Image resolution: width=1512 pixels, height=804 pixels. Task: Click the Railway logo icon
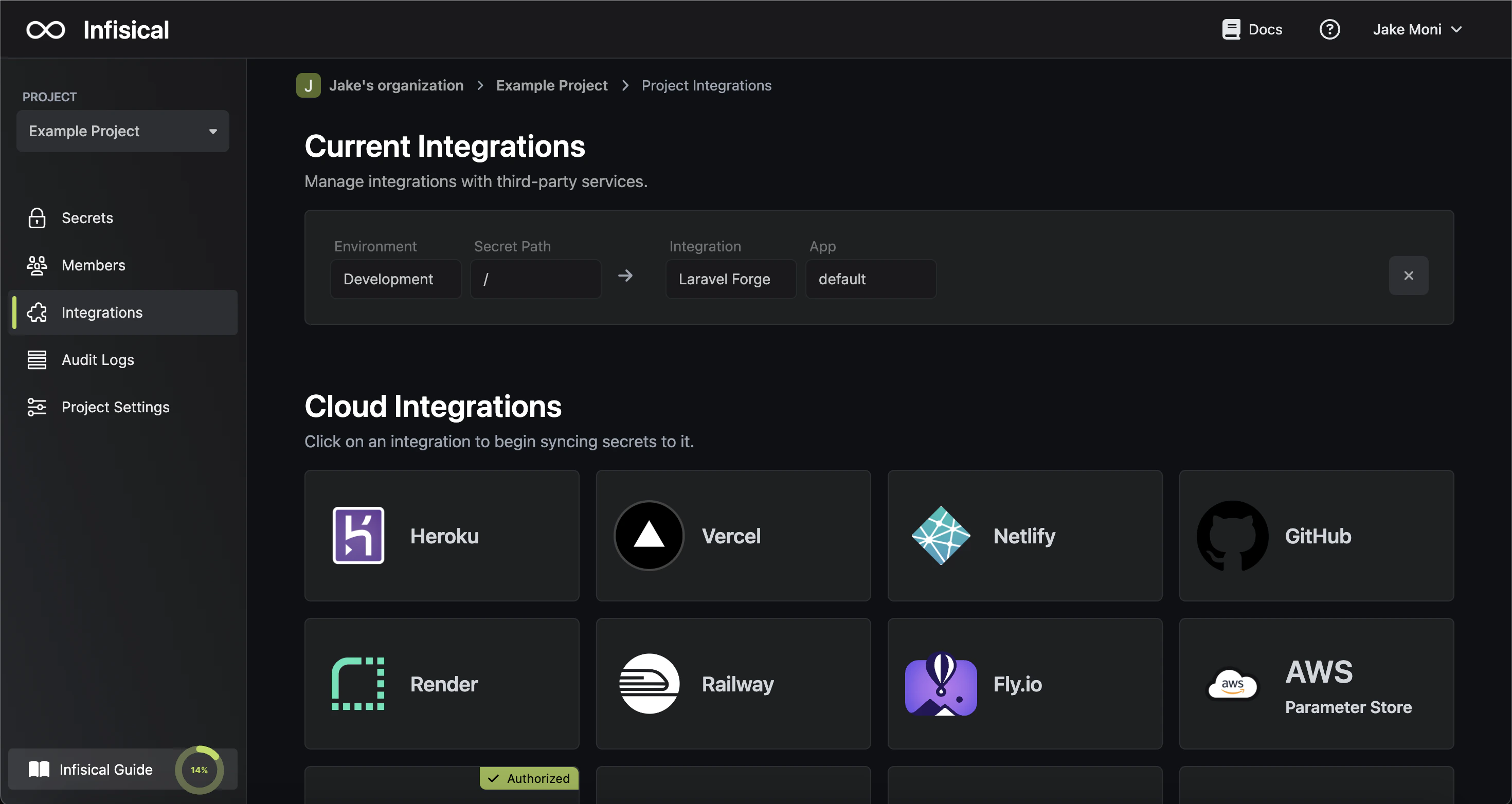(649, 683)
